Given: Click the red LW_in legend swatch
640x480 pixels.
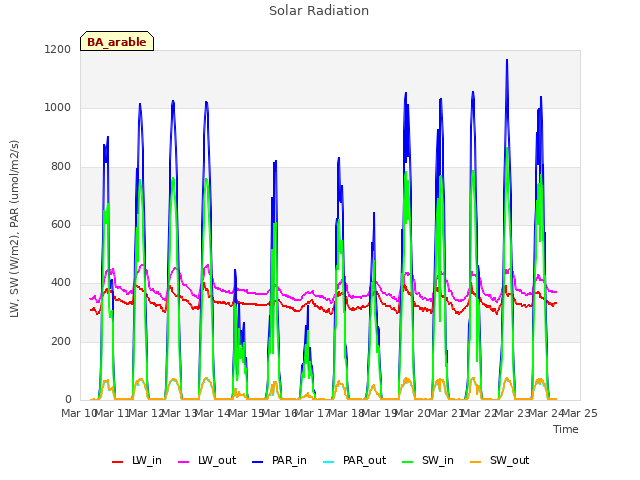Looking at the screenshot, I should tap(118, 462).
